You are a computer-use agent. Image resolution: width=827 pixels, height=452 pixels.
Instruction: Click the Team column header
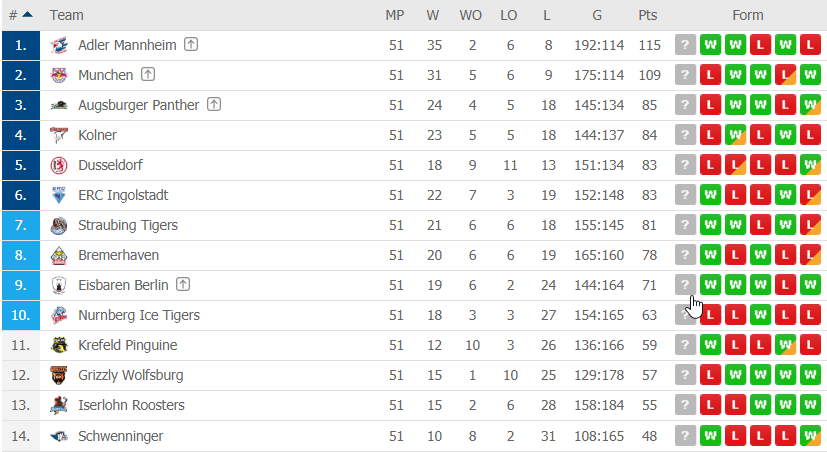66,15
